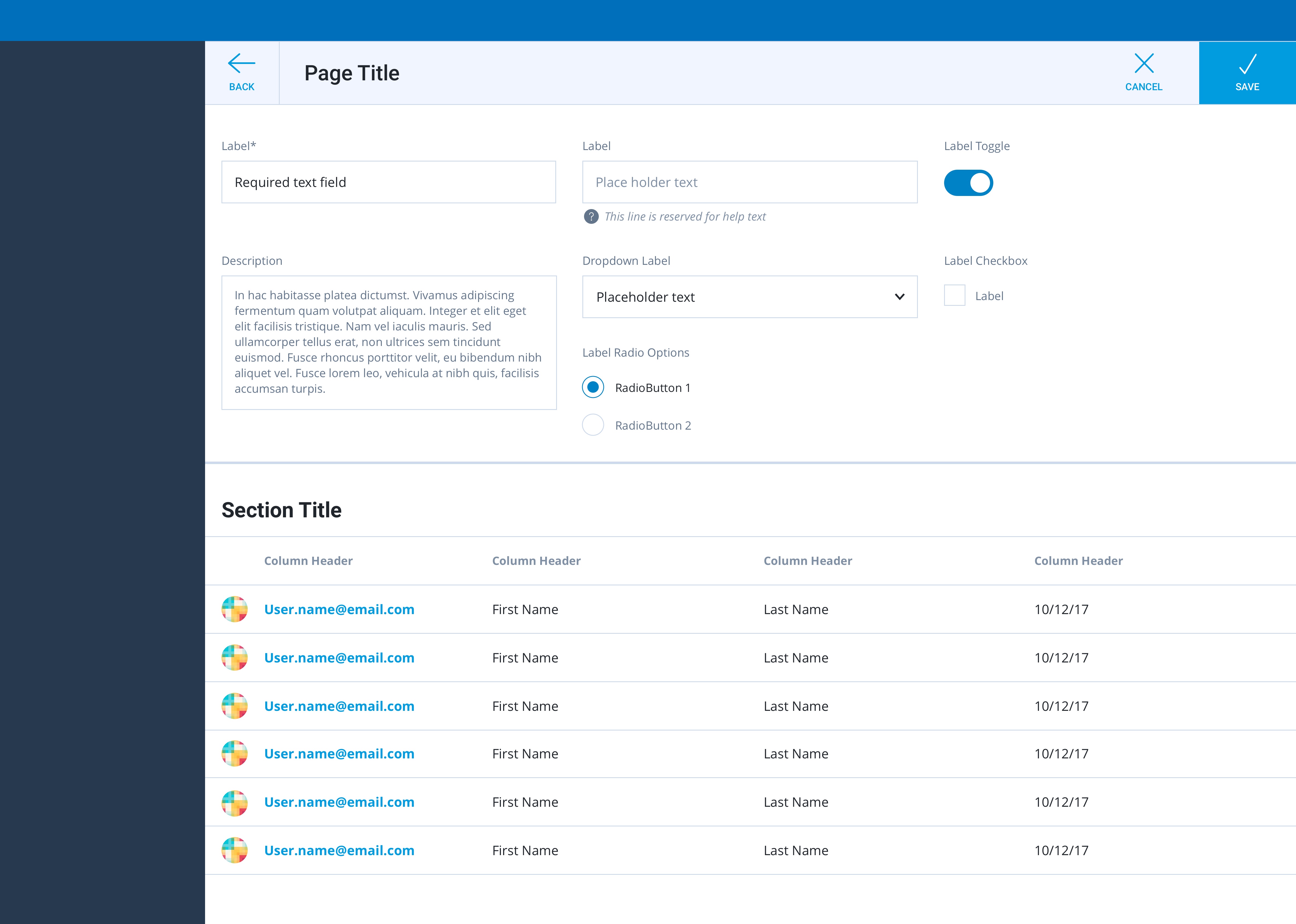The height and width of the screenshot is (924, 1296).
Task: Click the avatar icon in the first row
Action: (235, 609)
